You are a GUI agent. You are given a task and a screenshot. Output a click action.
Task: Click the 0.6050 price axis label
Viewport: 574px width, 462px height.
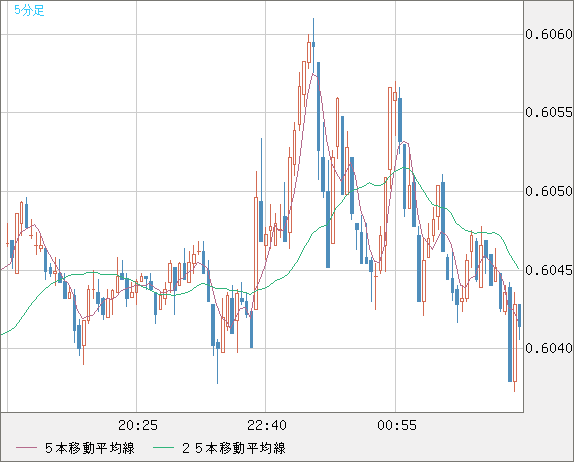549,191
